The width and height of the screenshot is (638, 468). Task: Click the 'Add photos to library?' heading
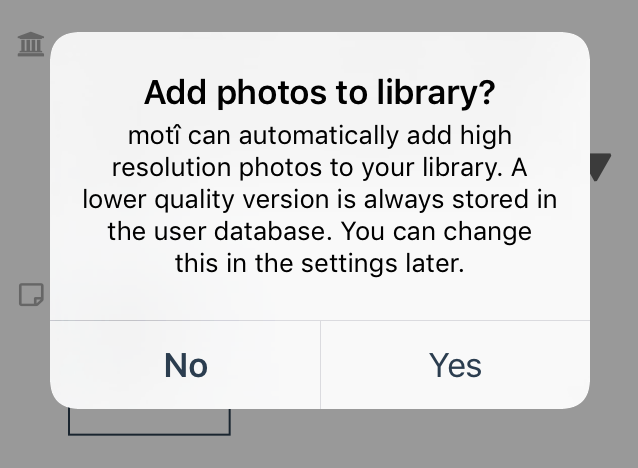(x=320, y=93)
